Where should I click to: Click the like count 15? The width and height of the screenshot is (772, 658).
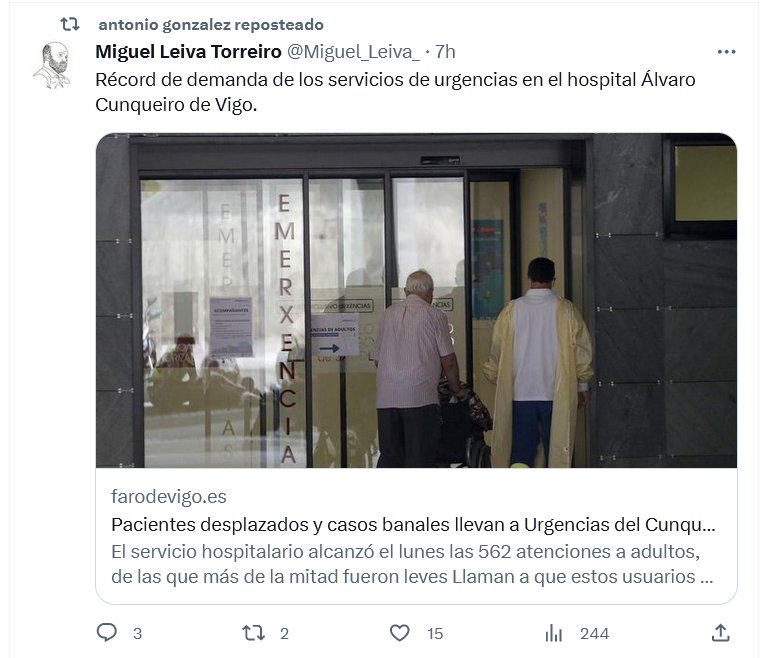pyautogui.click(x=435, y=633)
